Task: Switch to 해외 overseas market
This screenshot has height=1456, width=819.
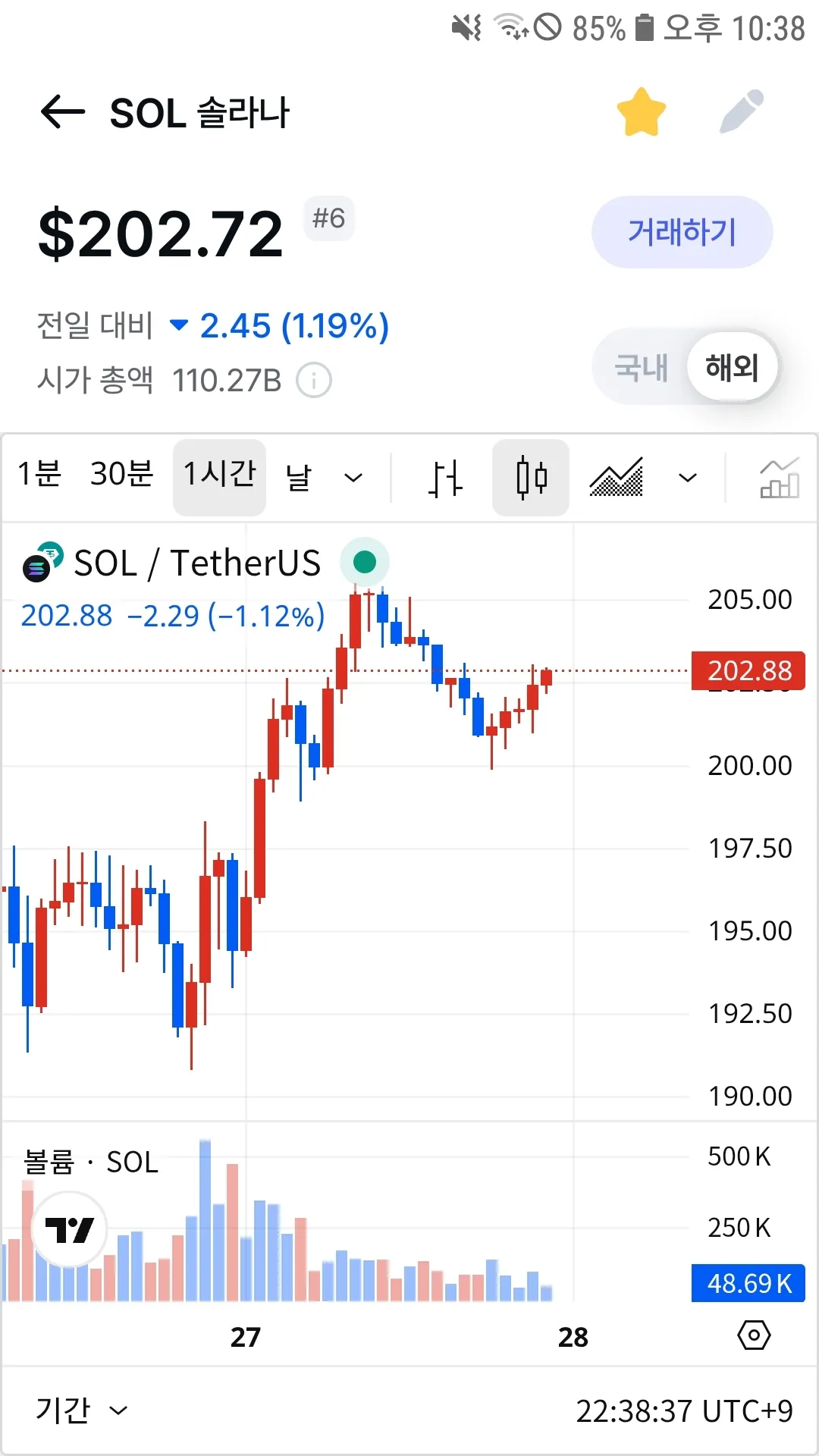Action: click(732, 368)
